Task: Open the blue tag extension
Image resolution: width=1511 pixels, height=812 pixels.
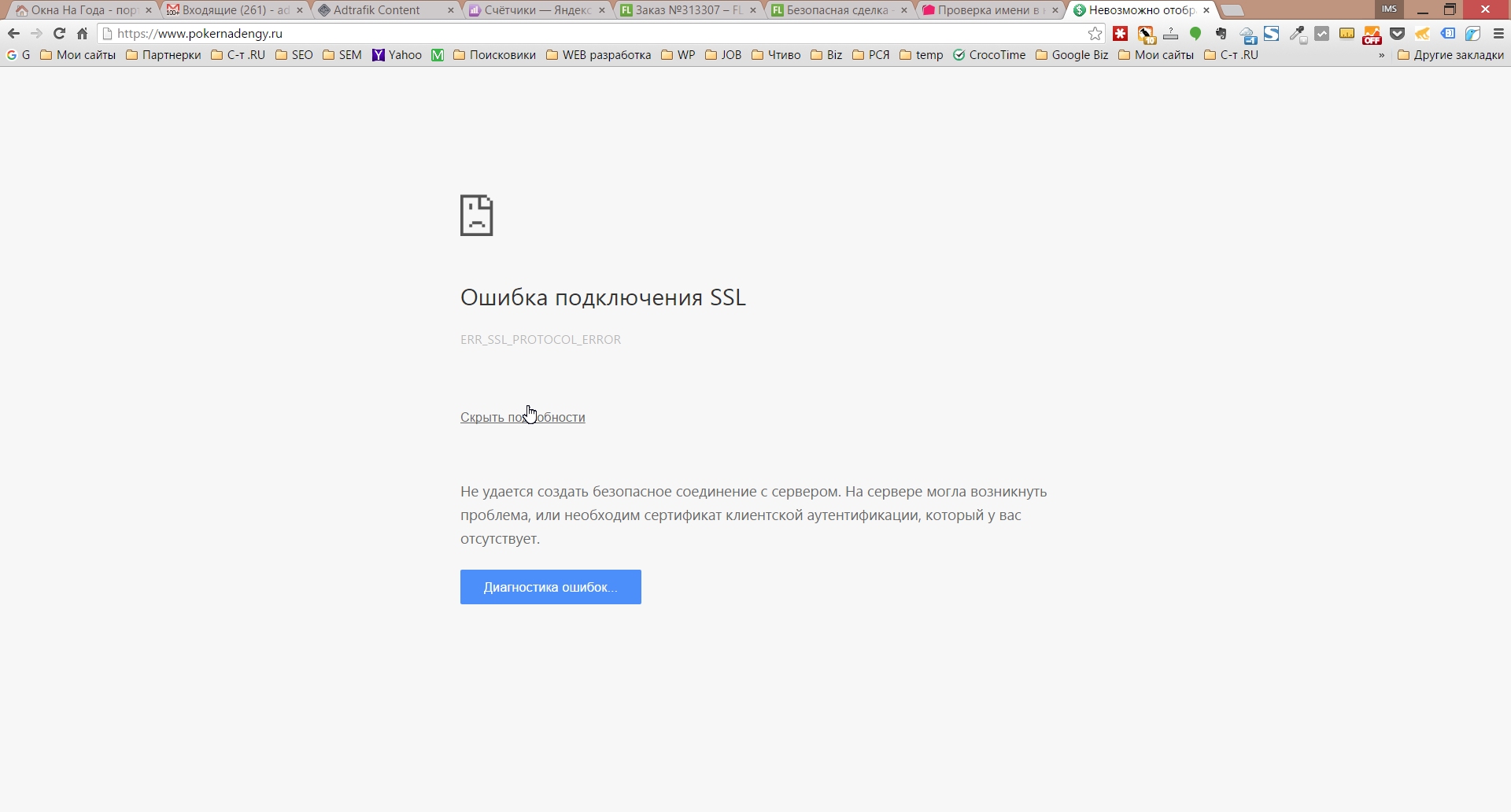Action: [x=1448, y=34]
